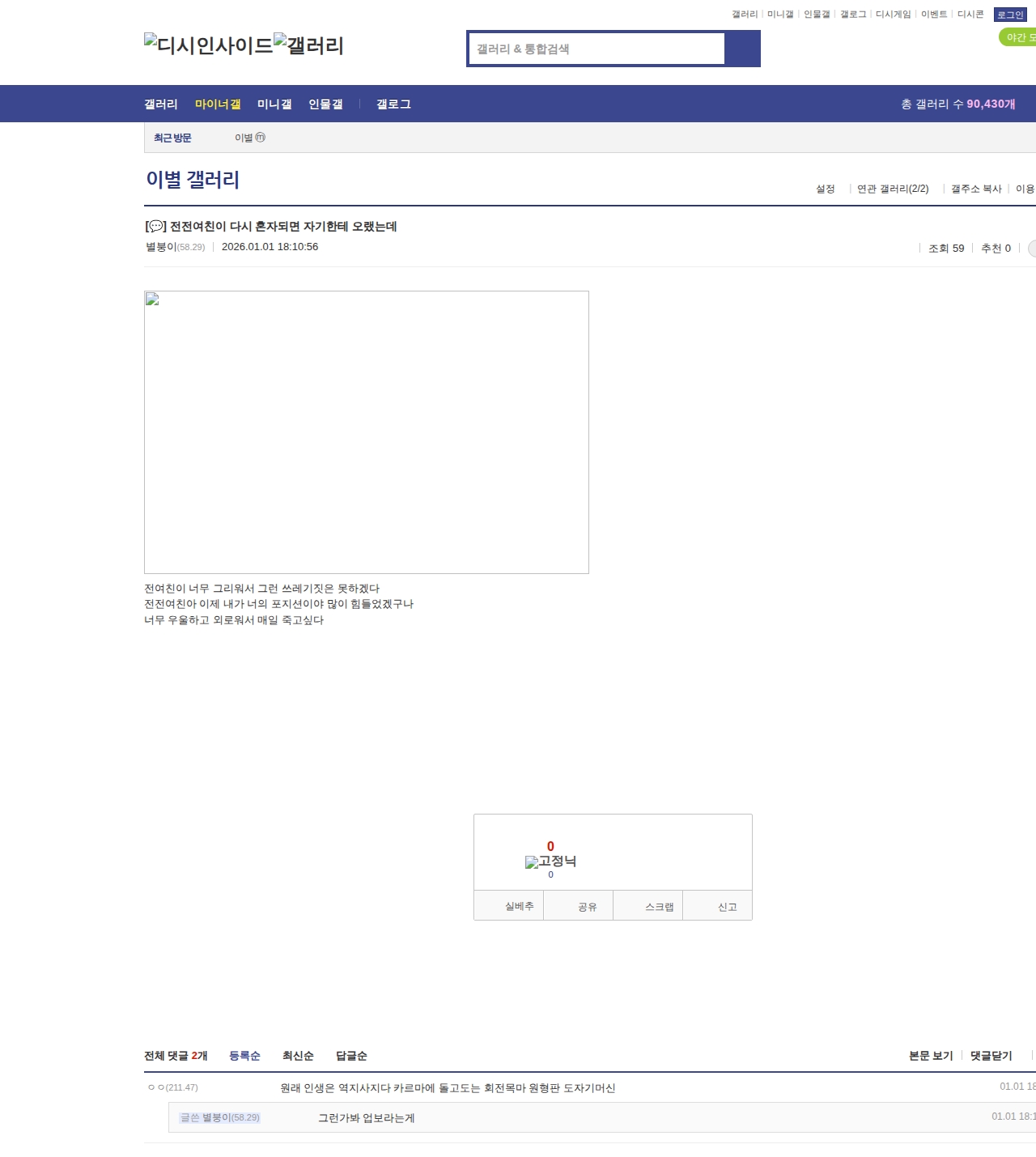The width and height of the screenshot is (1036, 1157).
Task: Click post date 2026.01.01 18:10:56
Action: [x=270, y=247]
